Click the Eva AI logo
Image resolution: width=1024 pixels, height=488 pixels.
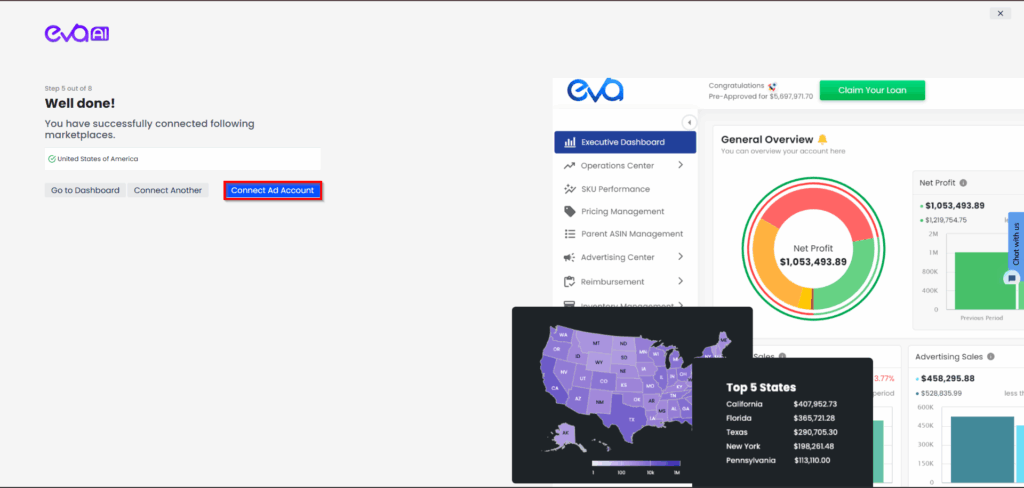pyautogui.click(x=76, y=33)
